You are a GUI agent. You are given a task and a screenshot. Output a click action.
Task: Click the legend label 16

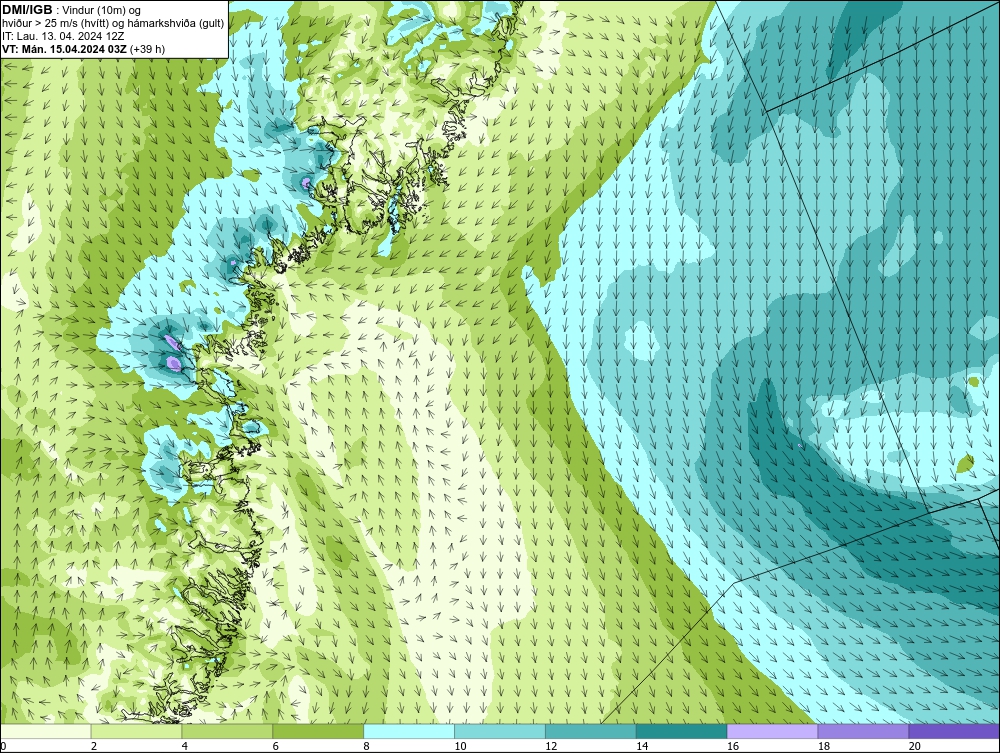733,746
